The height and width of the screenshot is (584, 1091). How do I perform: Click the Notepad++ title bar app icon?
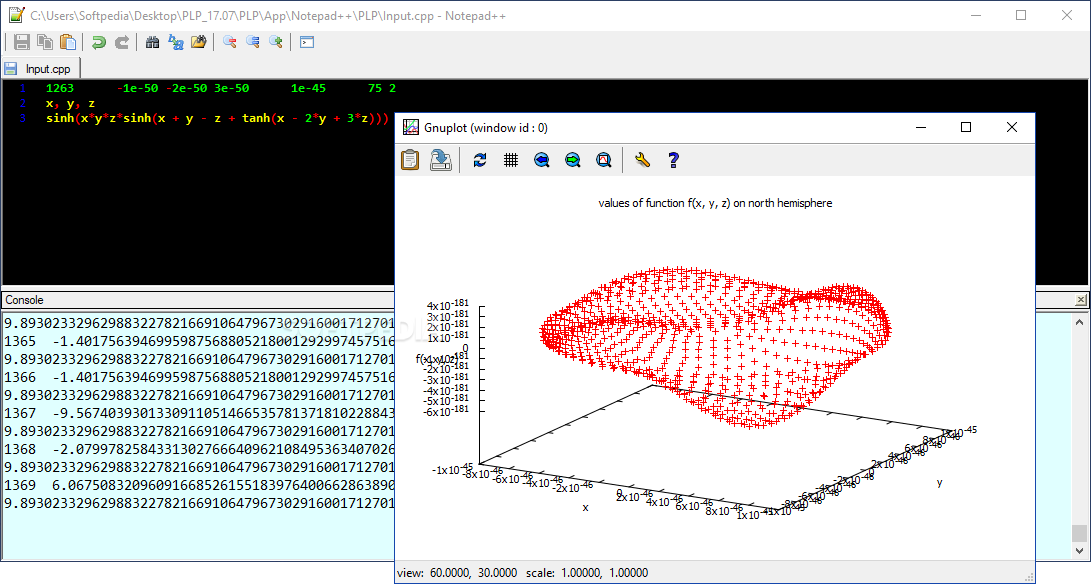point(16,15)
